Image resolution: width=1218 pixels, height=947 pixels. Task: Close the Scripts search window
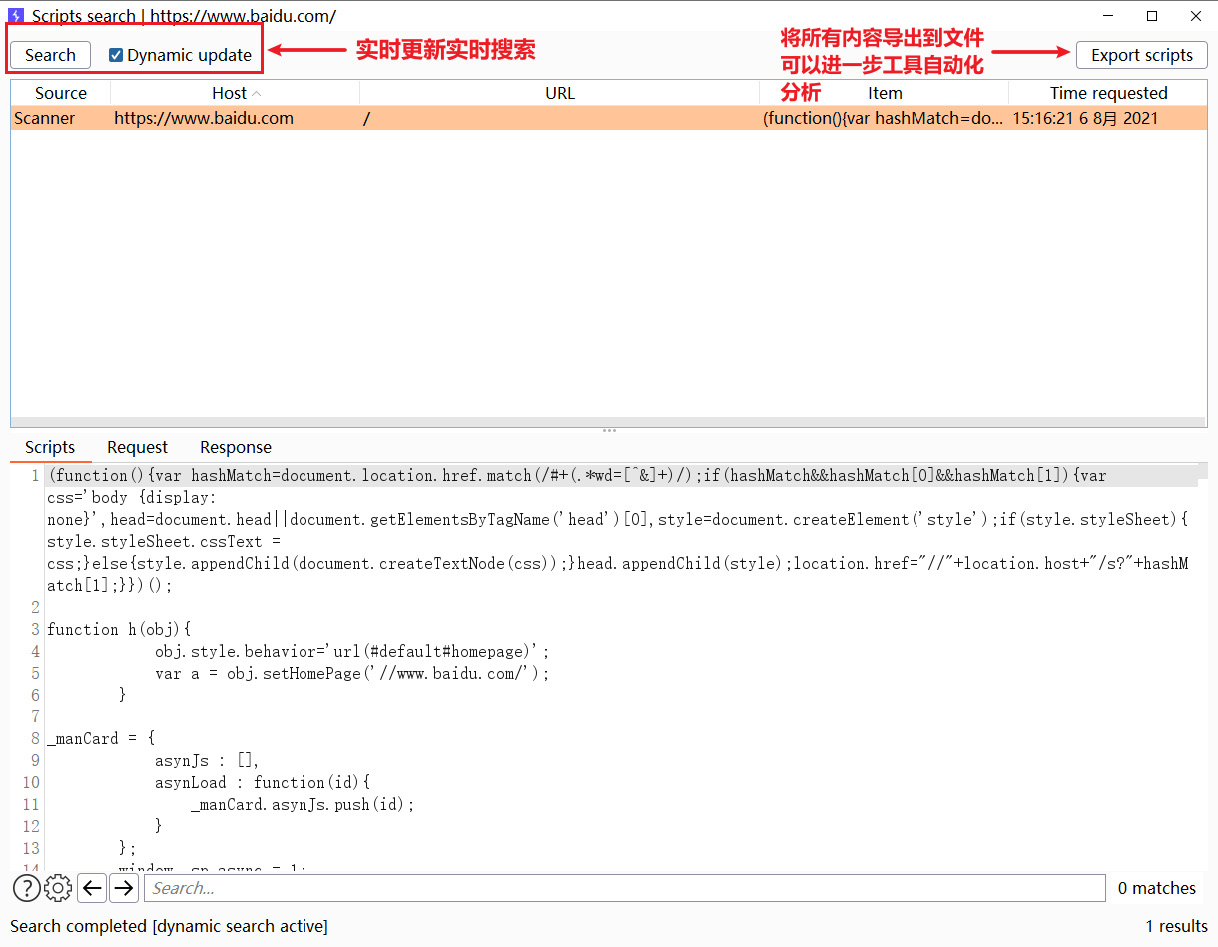click(x=1196, y=16)
